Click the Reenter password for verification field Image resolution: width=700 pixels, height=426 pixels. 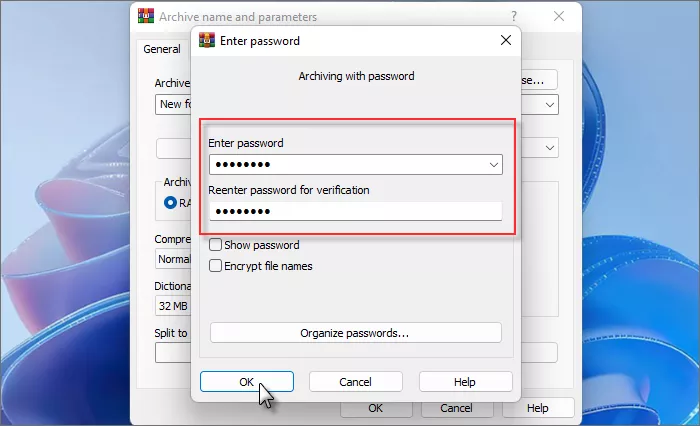(355, 211)
